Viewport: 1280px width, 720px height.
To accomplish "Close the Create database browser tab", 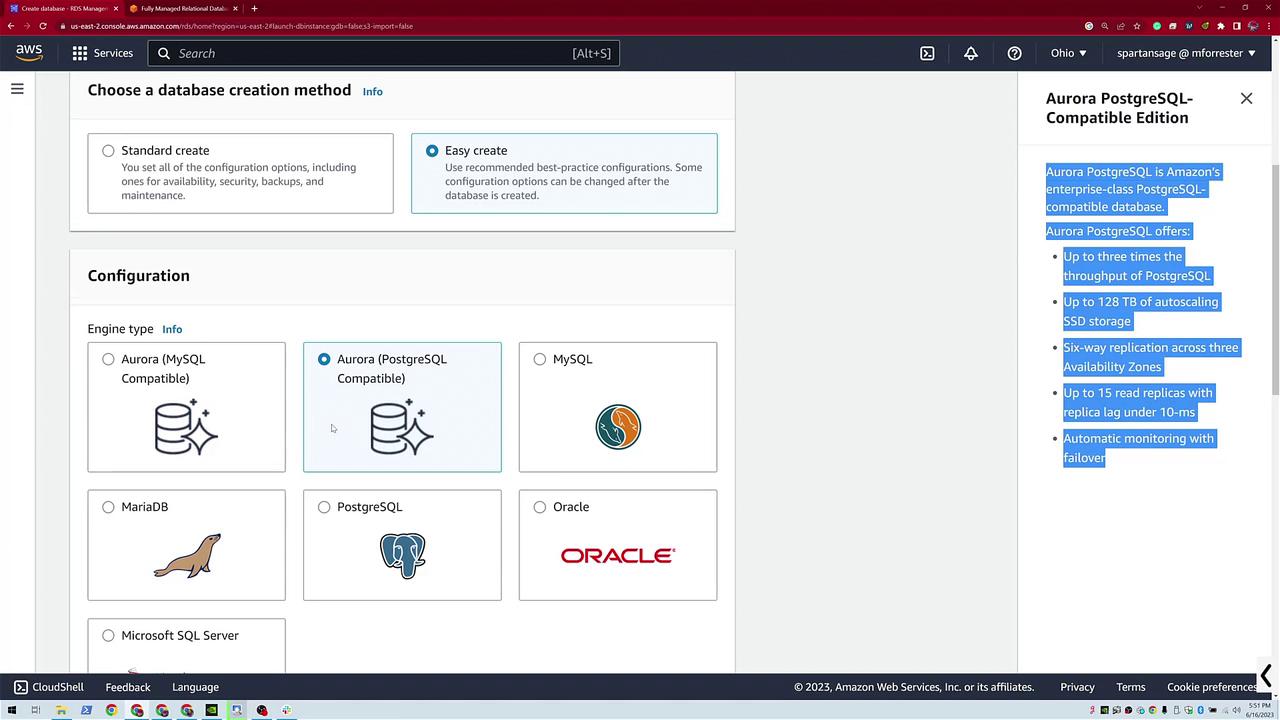I will 116,8.
